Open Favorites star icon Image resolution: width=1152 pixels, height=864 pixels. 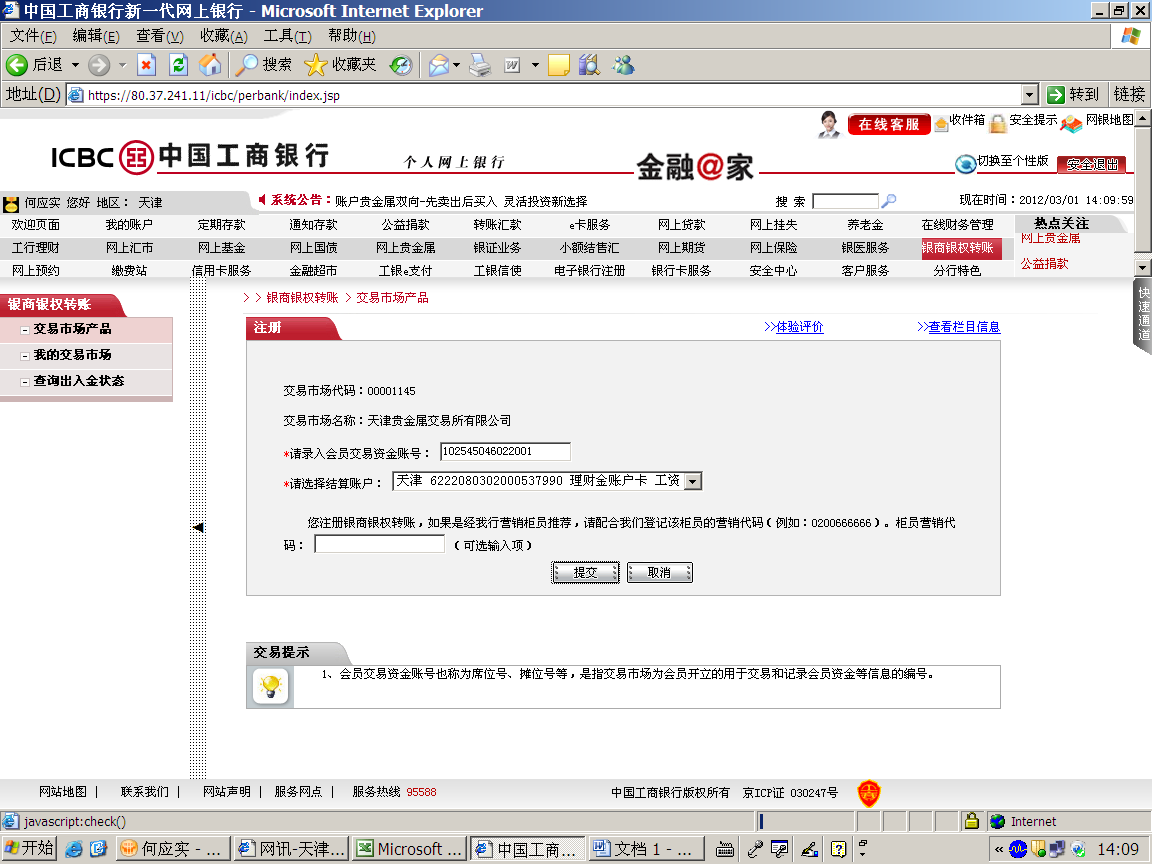point(315,65)
